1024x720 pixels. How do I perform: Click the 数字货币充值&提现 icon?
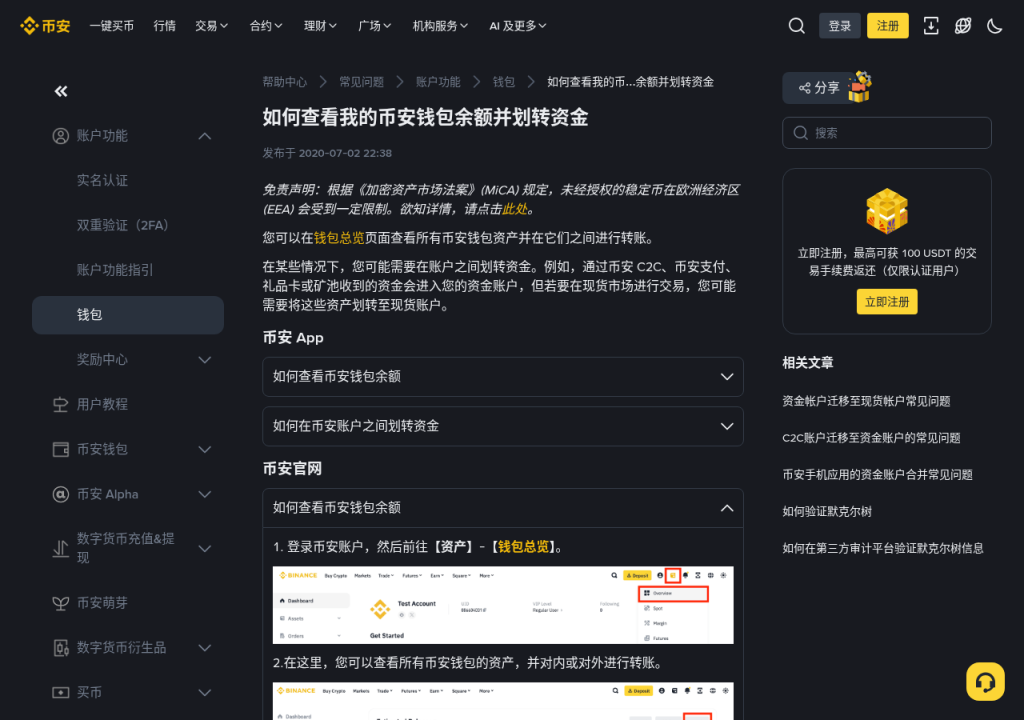[61, 548]
